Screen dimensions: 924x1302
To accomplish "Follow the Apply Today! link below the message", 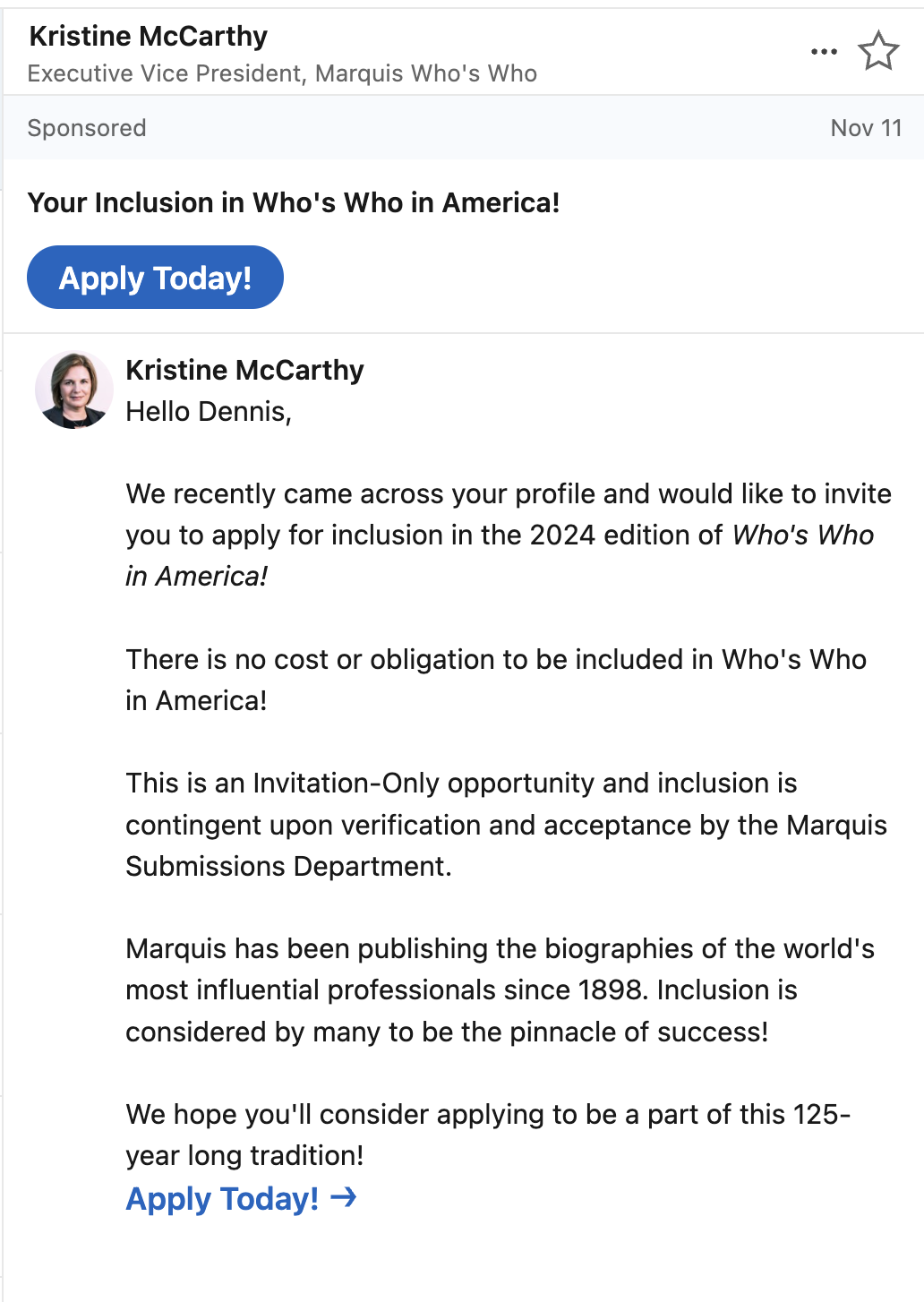I will (222, 1198).
